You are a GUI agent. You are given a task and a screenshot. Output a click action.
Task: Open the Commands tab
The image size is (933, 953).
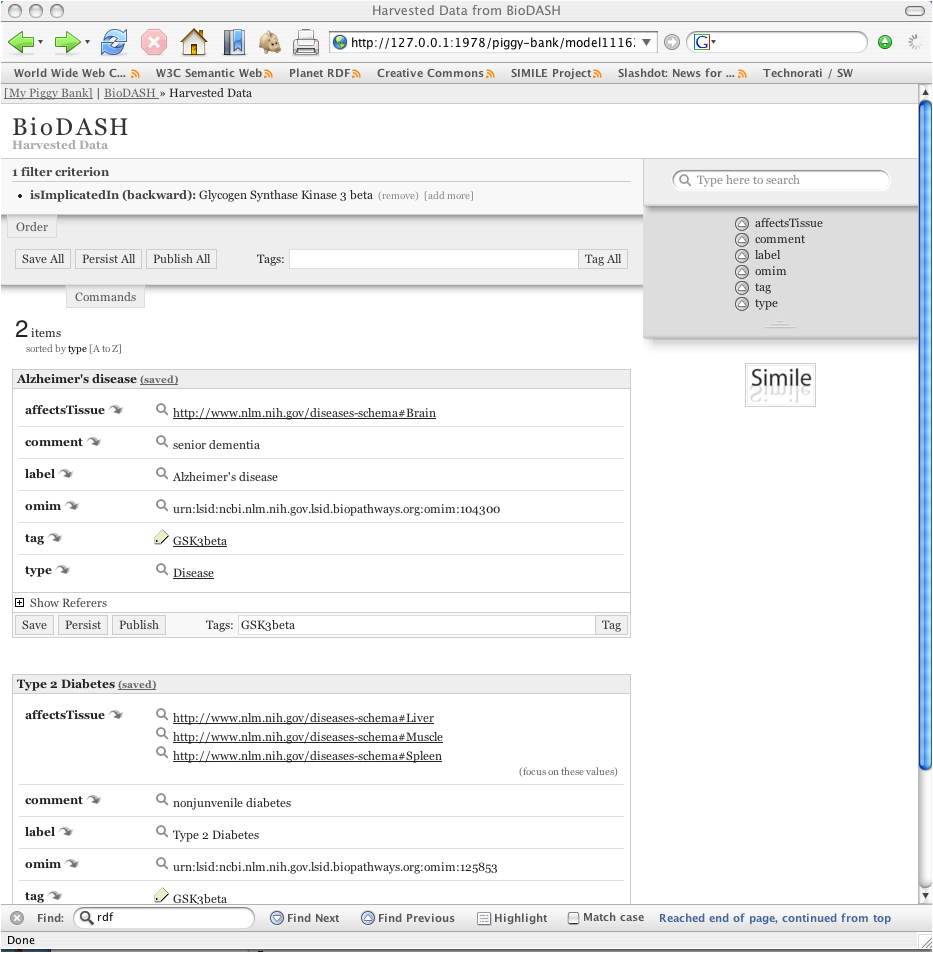[105, 297]
